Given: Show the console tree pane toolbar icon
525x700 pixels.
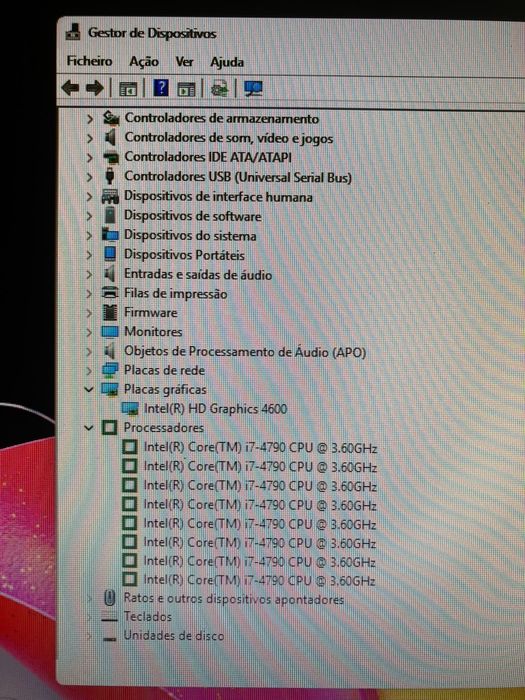Looking at the screenshot, I should (128, 89).
